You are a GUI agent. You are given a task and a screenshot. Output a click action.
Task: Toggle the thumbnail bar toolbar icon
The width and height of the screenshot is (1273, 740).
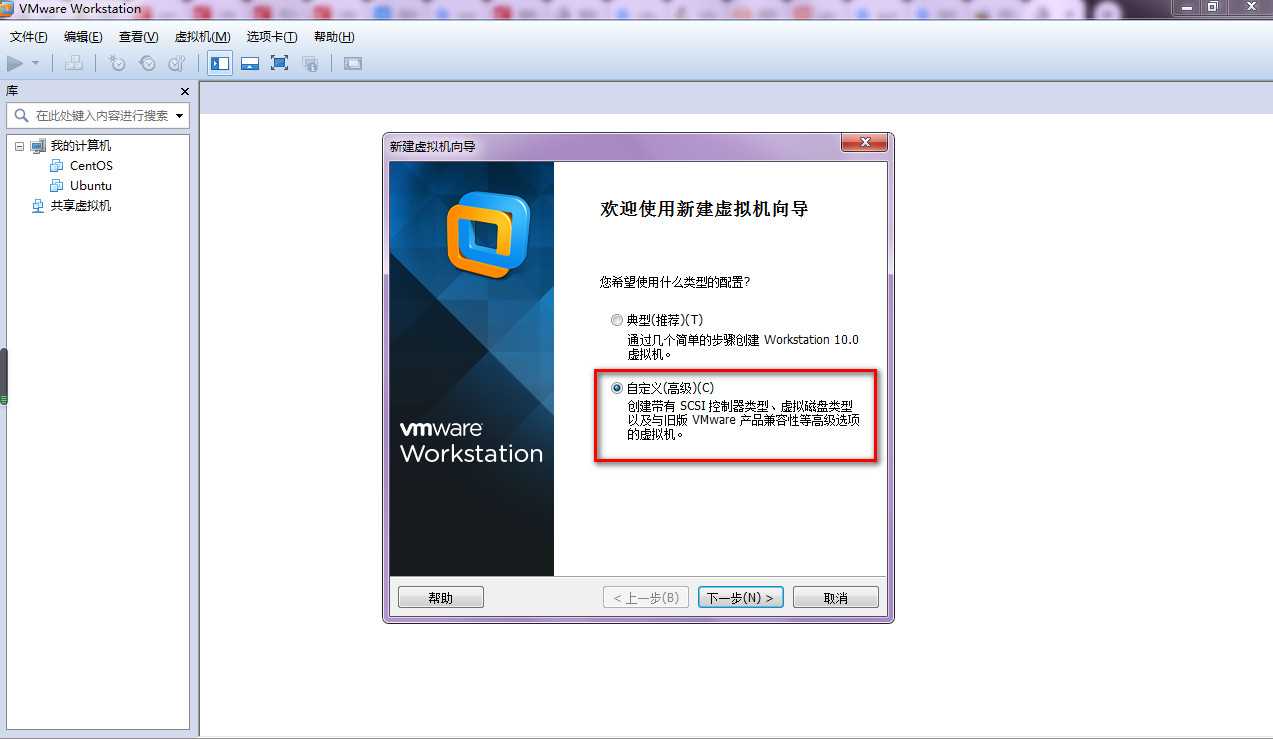(250, 63)
